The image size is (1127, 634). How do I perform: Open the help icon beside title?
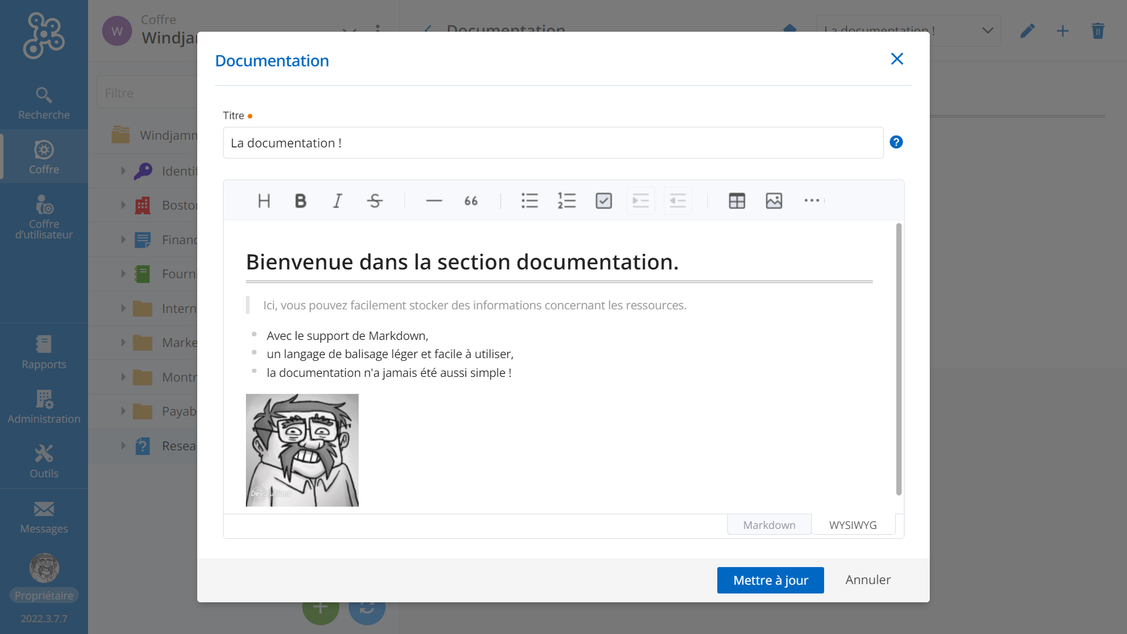pos(896,142)
